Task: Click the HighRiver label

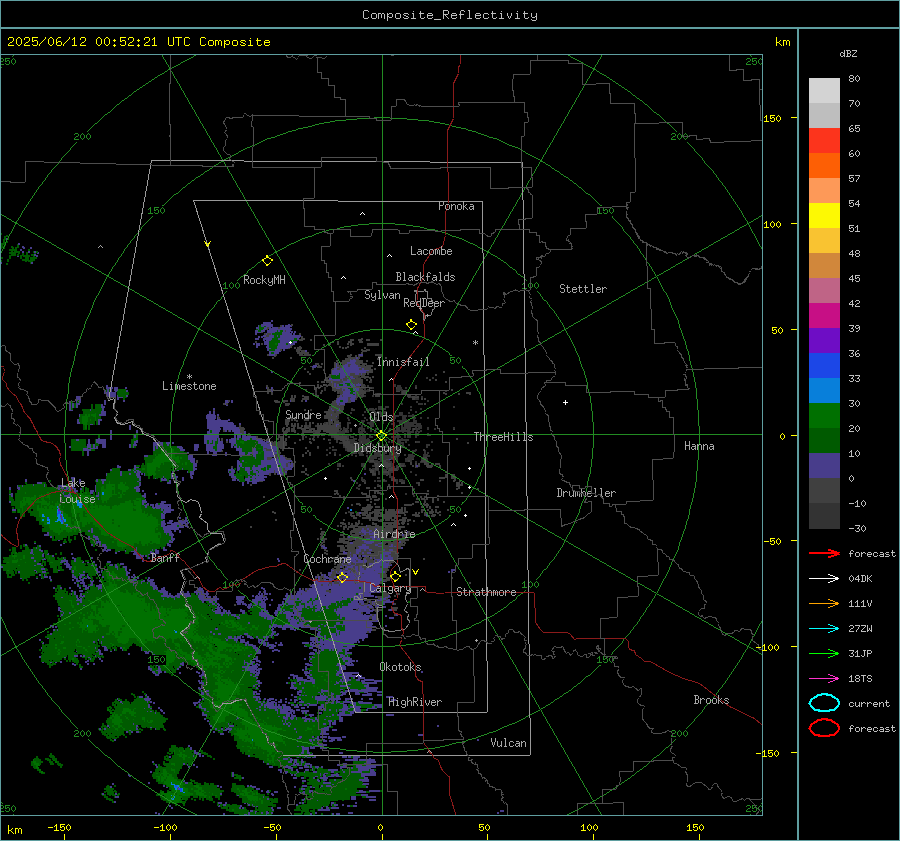Action: coord(415,702)
